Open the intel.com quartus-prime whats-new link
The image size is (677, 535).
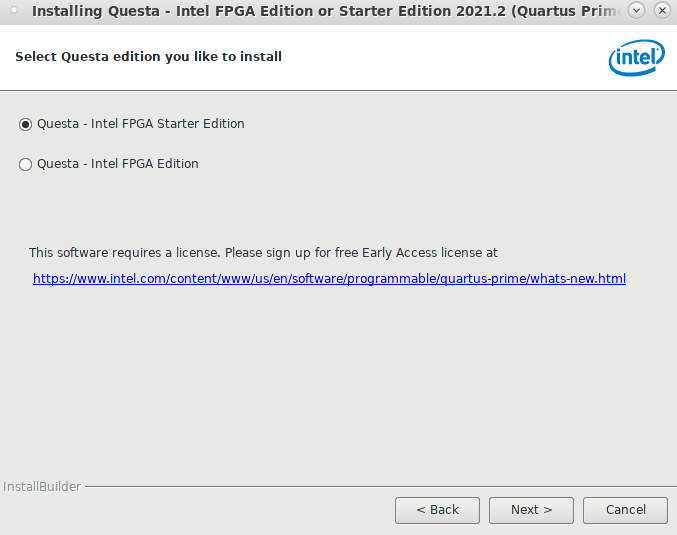(329, 279)
